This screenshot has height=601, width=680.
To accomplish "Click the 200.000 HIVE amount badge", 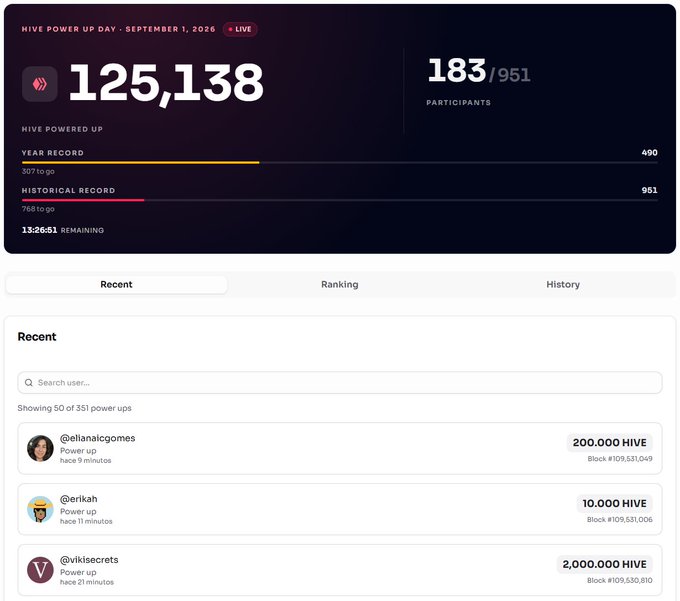I will (609, 442).
